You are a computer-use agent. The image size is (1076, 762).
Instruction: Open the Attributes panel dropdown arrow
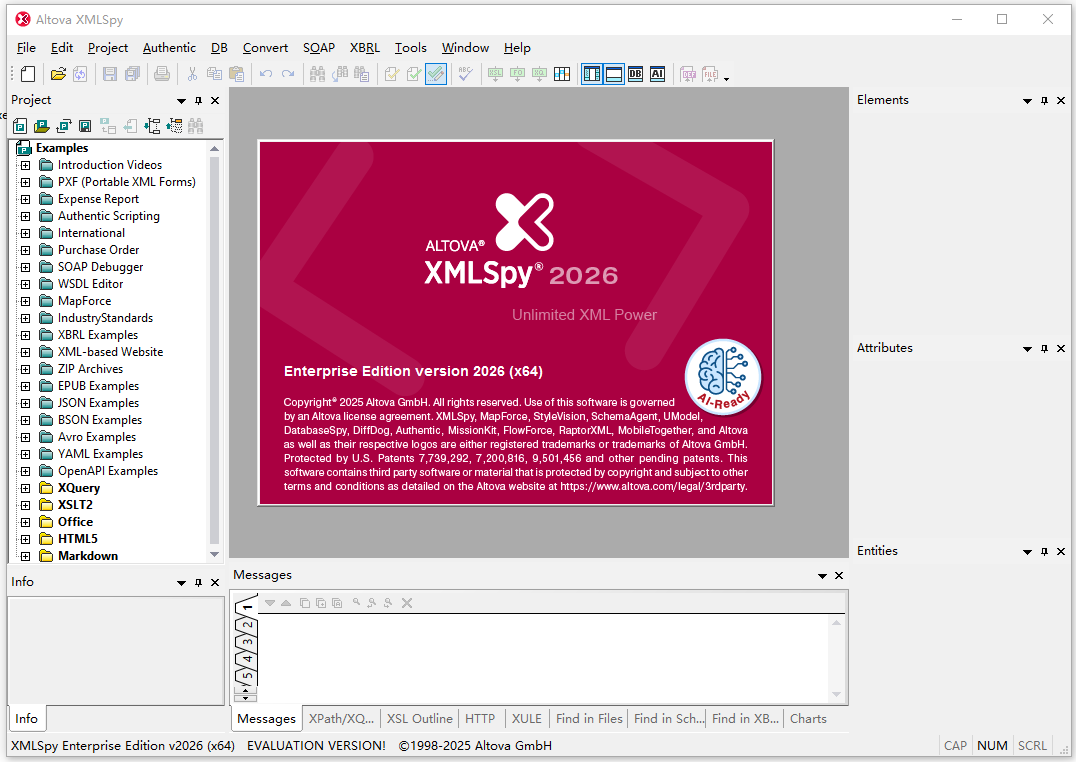[x=1027, y=349]
